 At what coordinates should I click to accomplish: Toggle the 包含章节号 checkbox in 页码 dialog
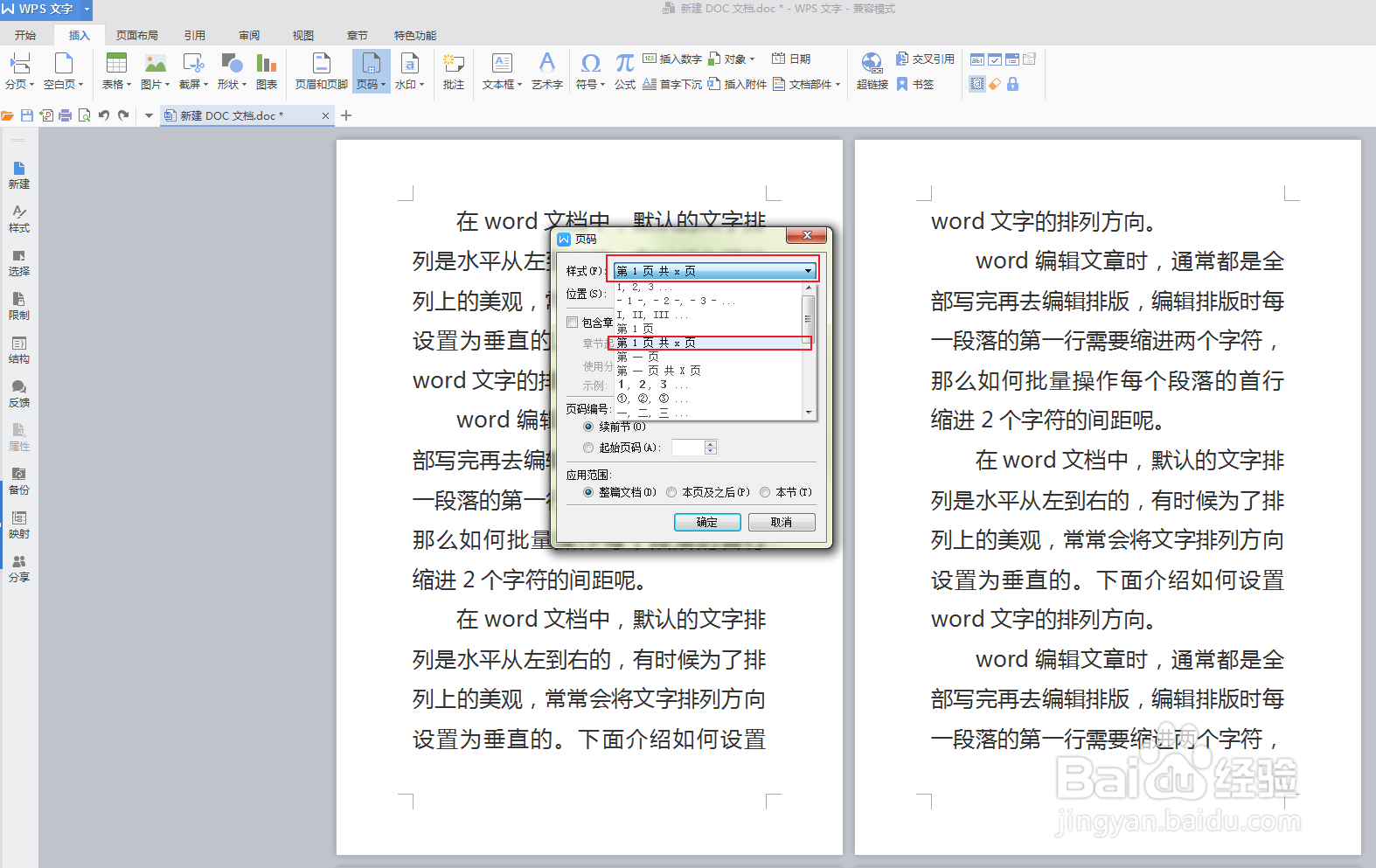pos(573,323)
